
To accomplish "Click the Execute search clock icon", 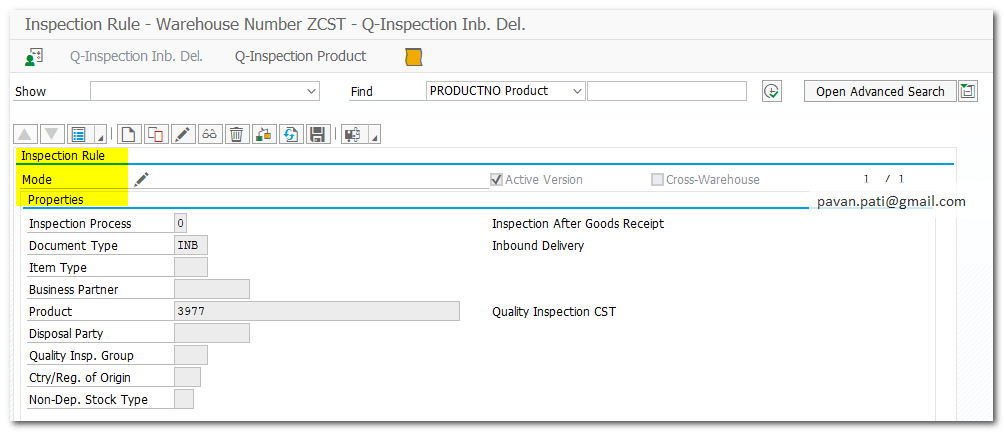I will [771, 91].
